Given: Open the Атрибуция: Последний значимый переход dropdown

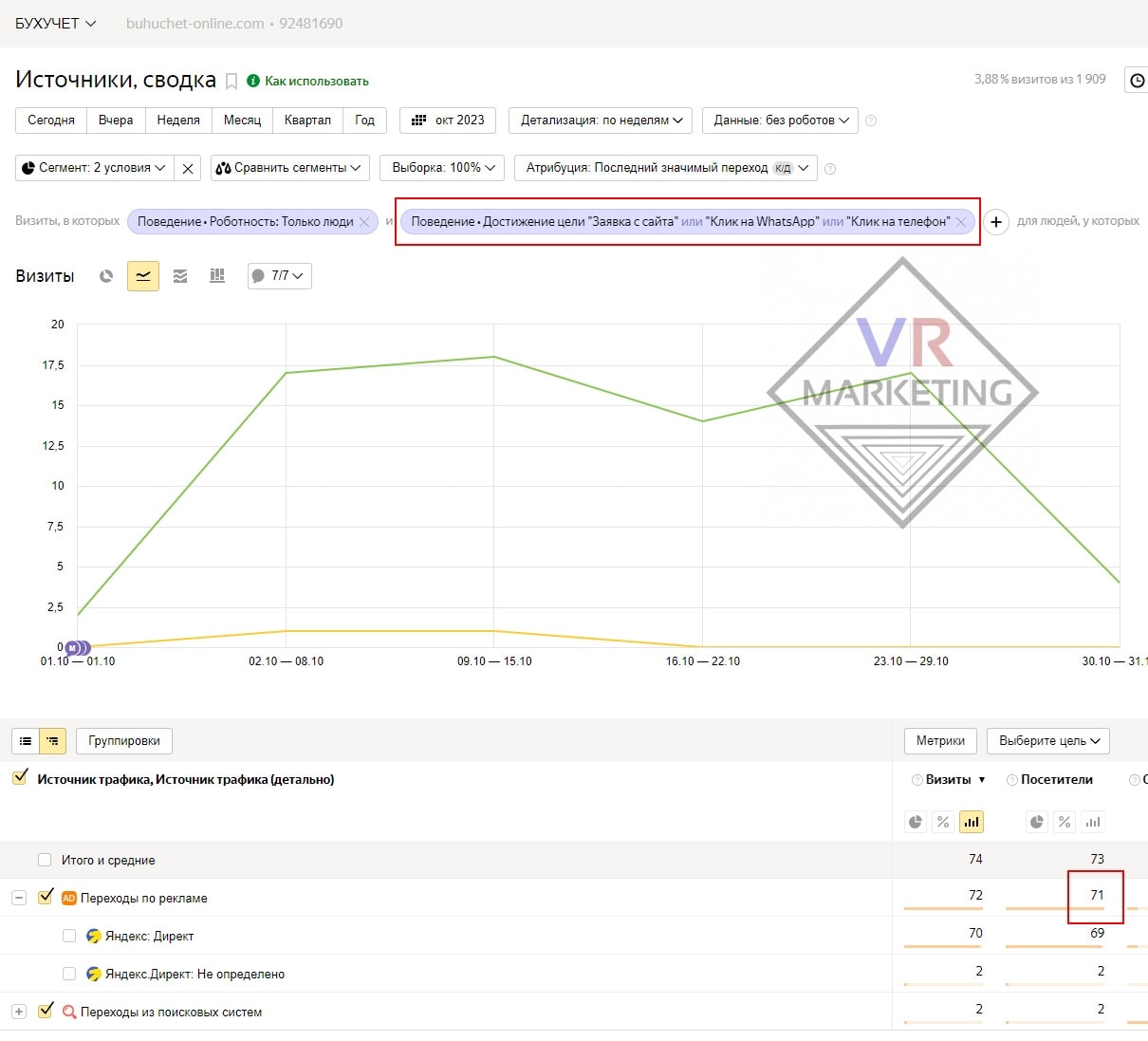Looking at the screenshot, I should click(666, 168).
